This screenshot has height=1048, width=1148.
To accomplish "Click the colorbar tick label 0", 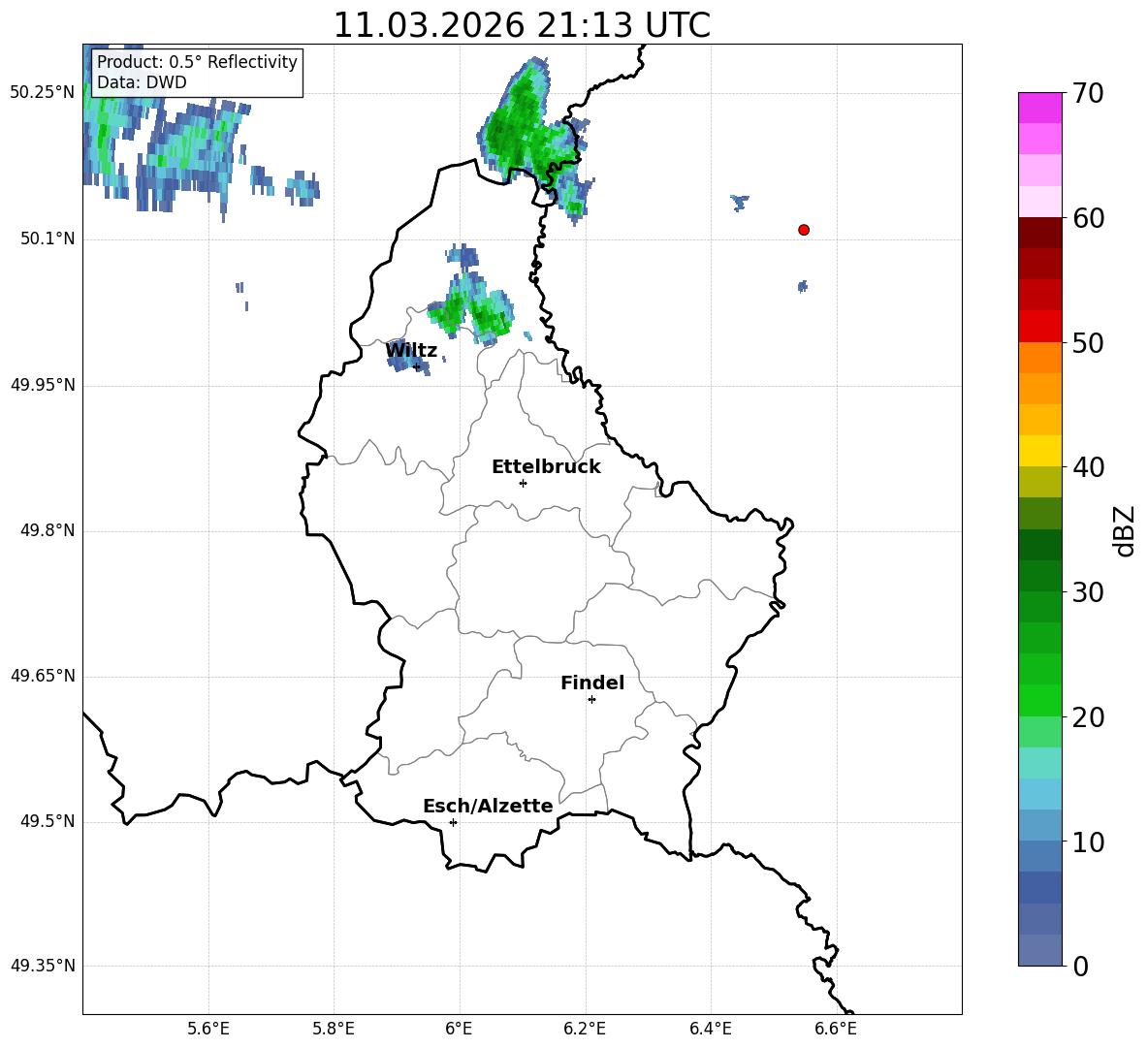I will [1081, 966].
